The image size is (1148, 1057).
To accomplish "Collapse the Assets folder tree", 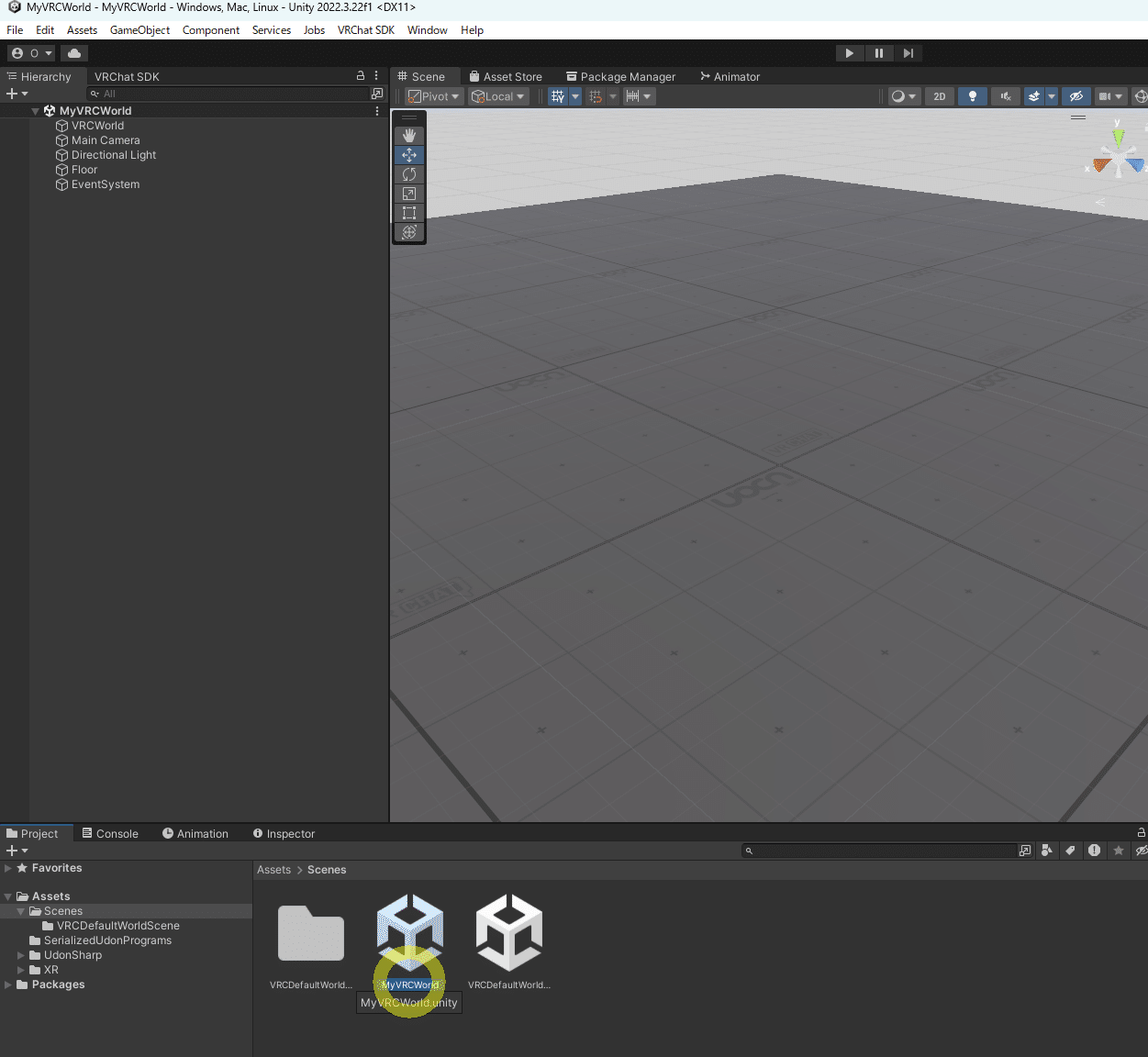I will tap(8, 896).
